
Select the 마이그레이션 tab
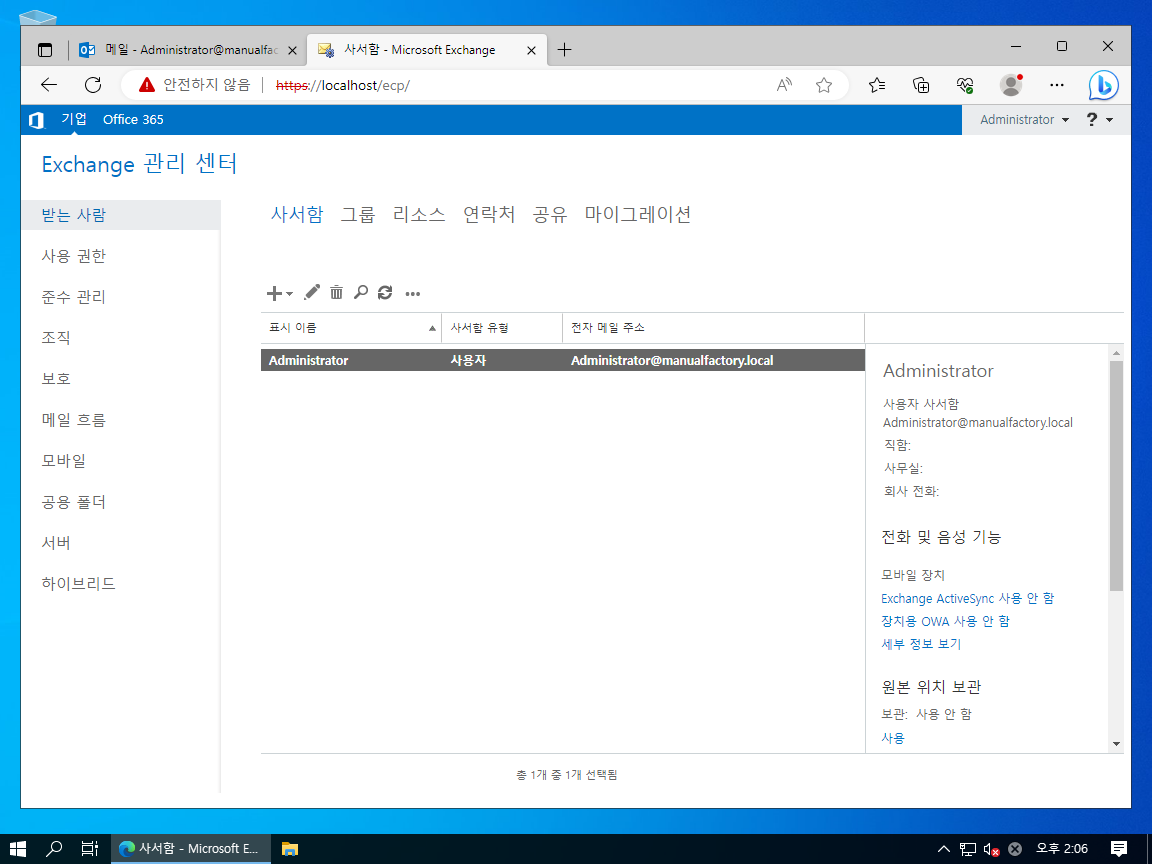pyautogui.click(x=638, y=214)
